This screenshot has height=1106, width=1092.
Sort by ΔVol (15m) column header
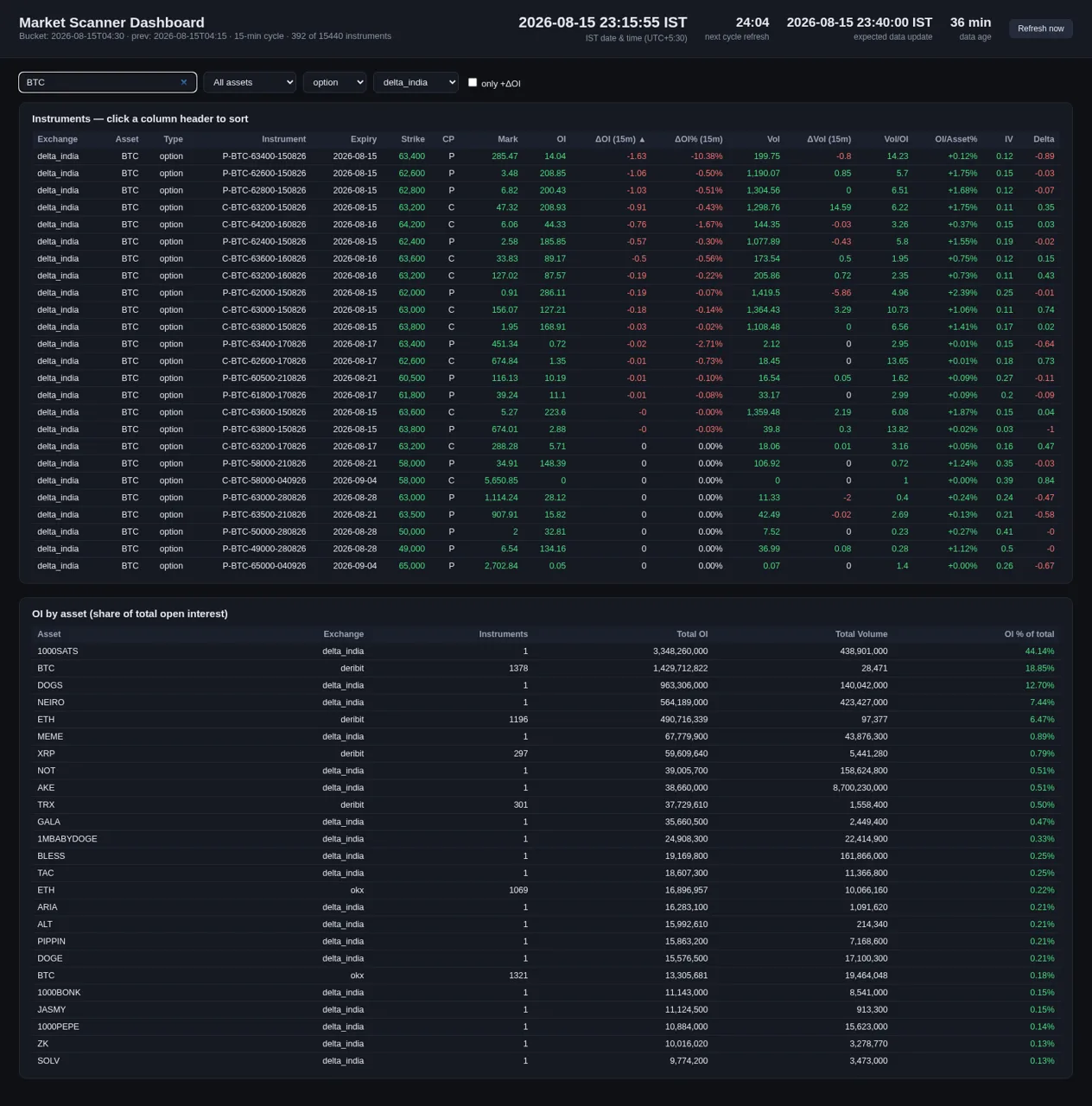[829, 139]
